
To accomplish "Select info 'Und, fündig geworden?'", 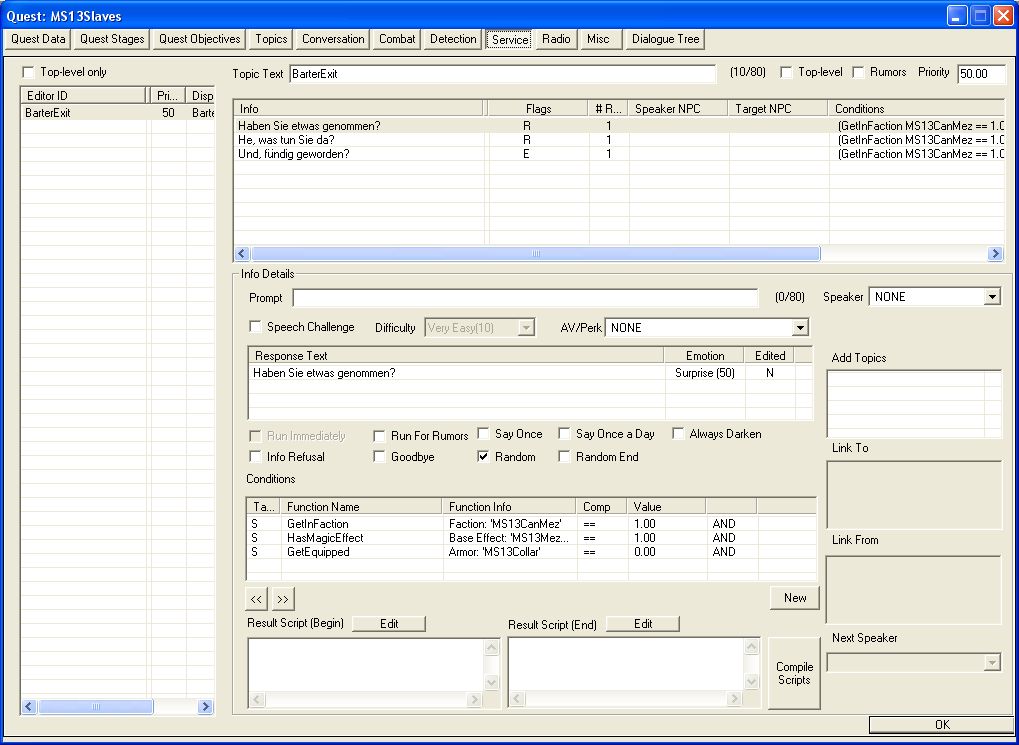I will click(x=618, y=154).
